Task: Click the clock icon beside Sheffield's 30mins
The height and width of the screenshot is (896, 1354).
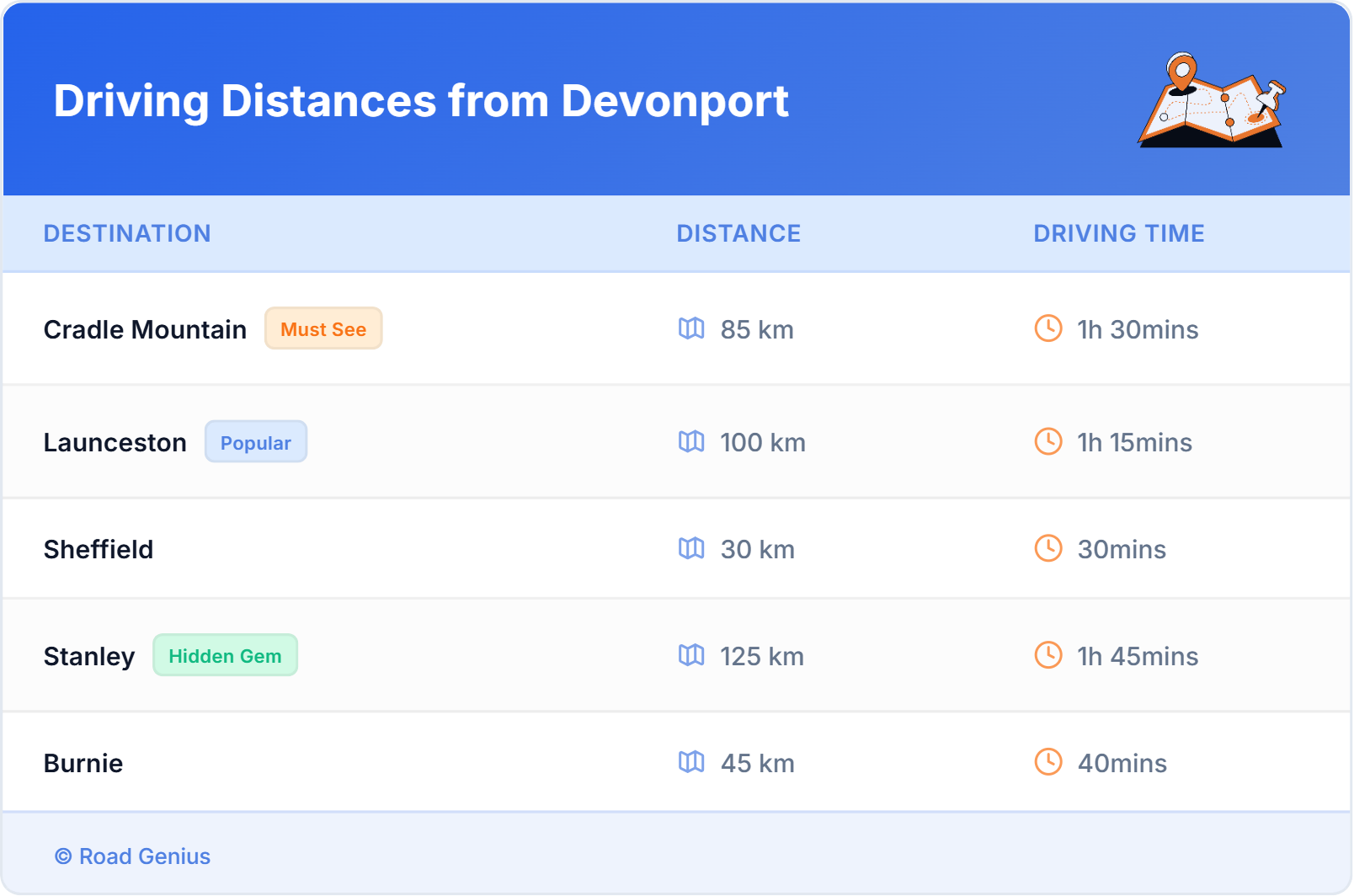Action: click(x=1047, y=549)
